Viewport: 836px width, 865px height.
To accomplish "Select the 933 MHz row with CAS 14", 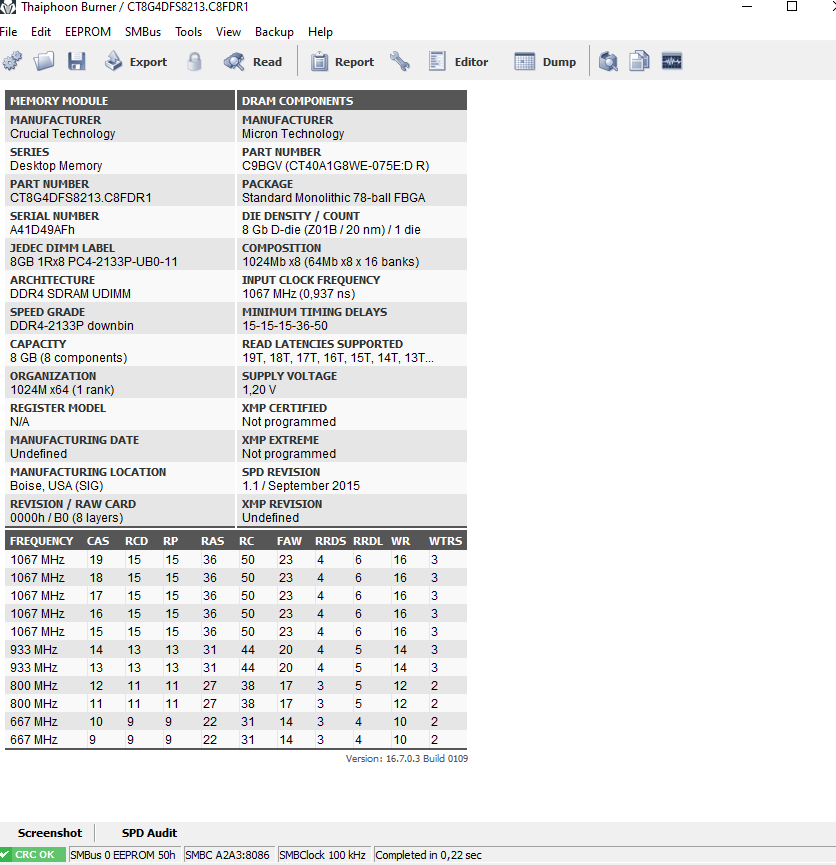I will click(x=236, y=650).
